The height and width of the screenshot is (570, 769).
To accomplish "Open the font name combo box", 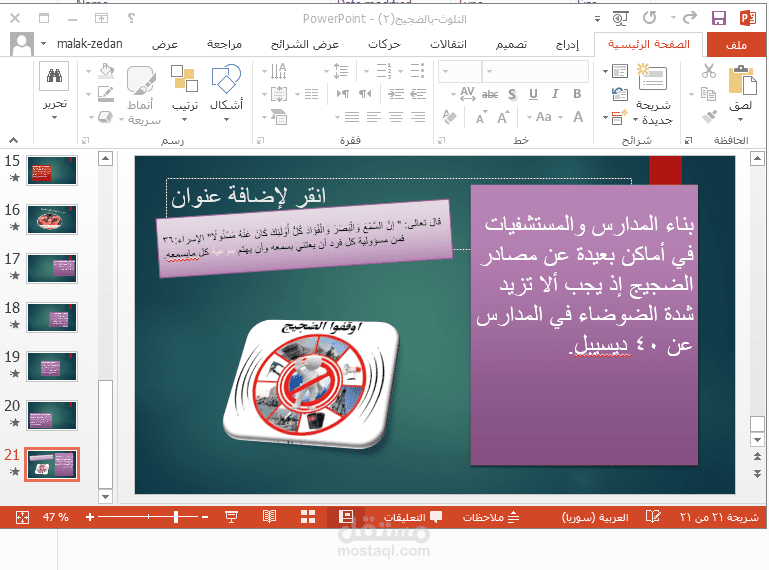I will click(543, 70).
